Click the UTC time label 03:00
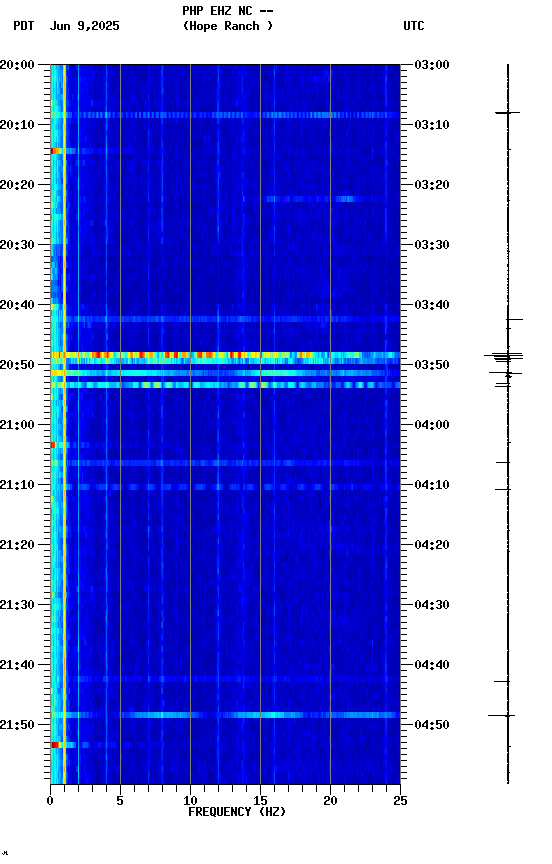Image resolution: width=552 pixels, height=864 pixels. pos(432,65)
